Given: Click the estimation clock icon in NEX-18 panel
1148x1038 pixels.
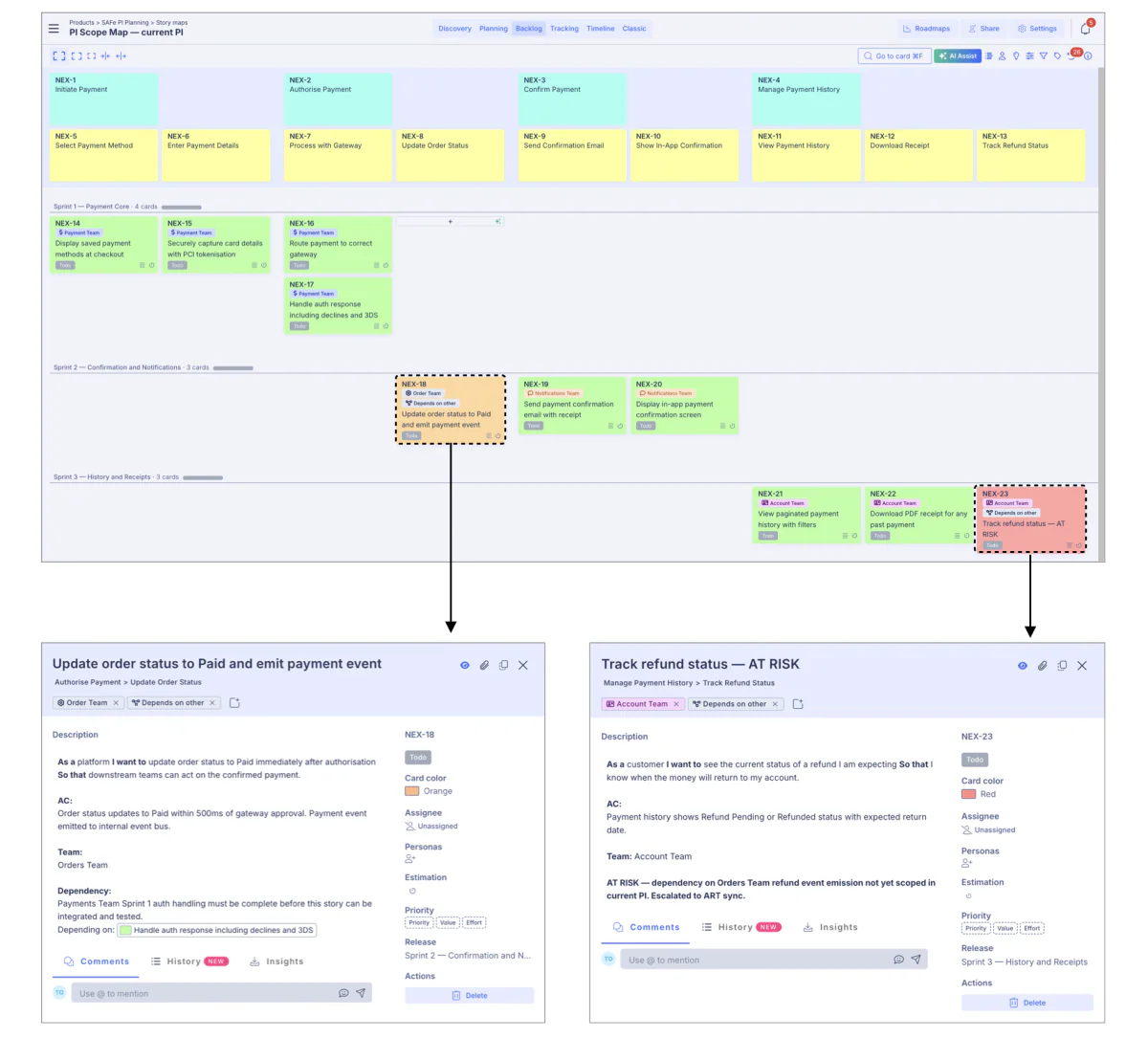Looking at the screenshot, I should (412, 891).
